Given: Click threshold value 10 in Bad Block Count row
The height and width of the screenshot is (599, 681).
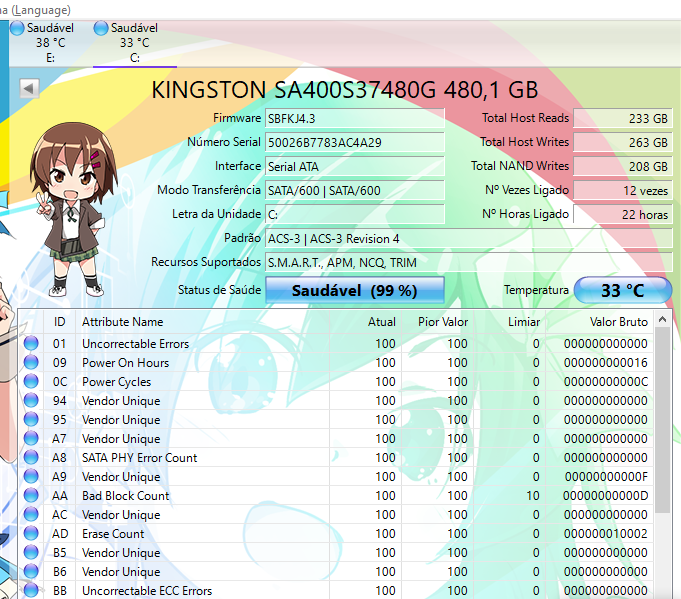Looking at the screenshot, I should [533, 496].
